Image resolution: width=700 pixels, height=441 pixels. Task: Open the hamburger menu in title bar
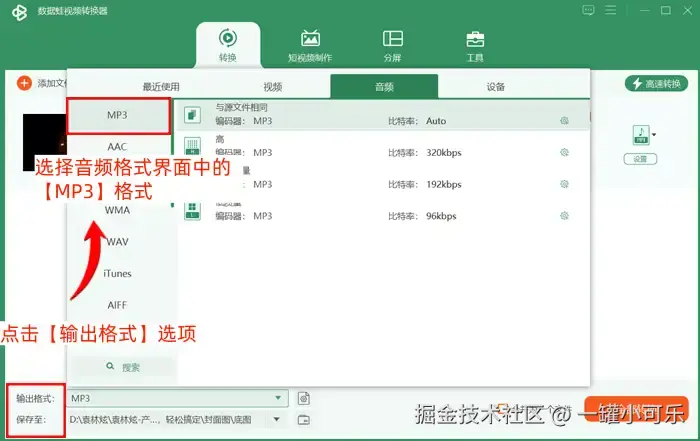click(610, 10)
